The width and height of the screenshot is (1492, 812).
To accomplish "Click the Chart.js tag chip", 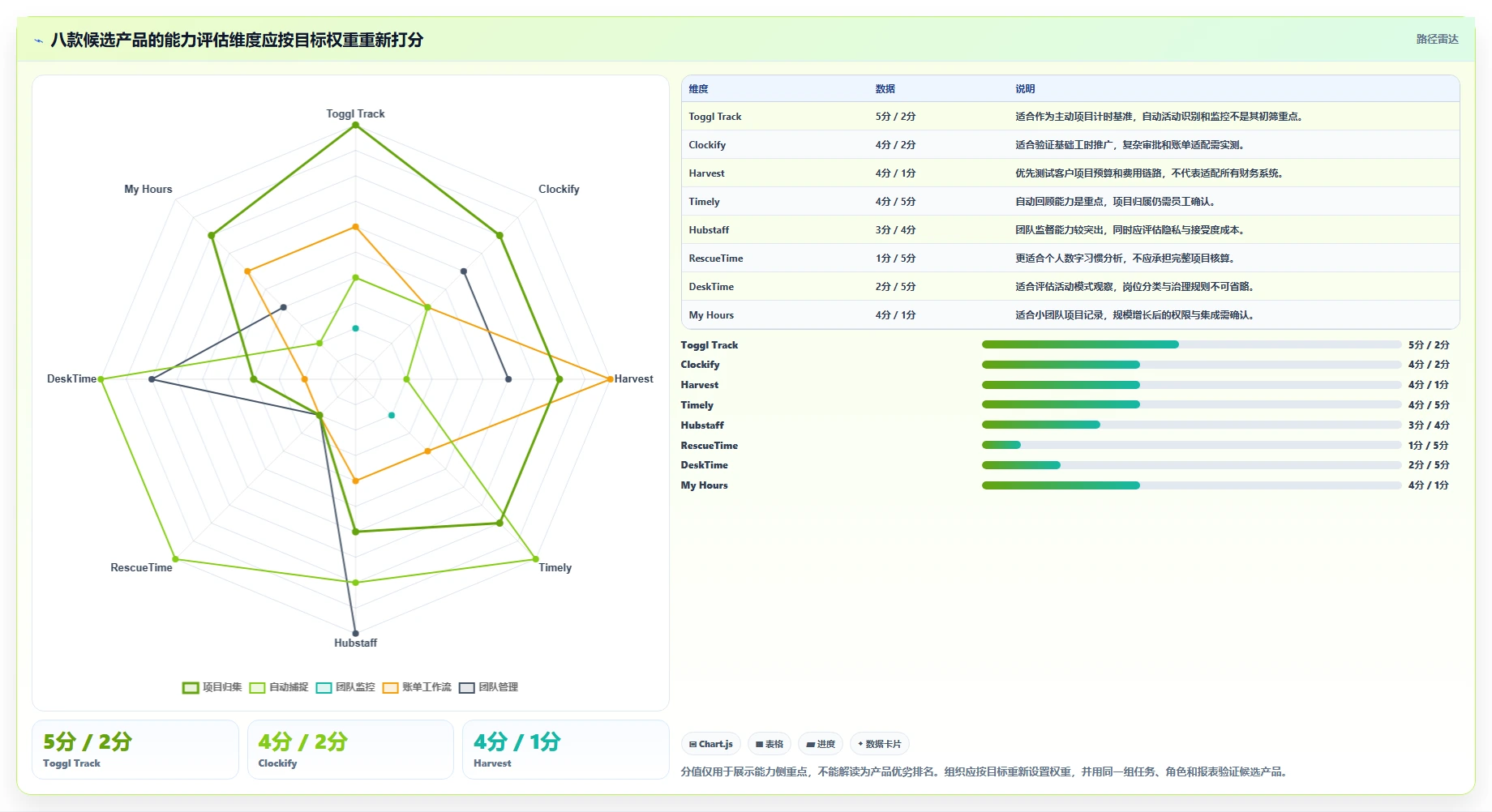I will click(711, 744).
